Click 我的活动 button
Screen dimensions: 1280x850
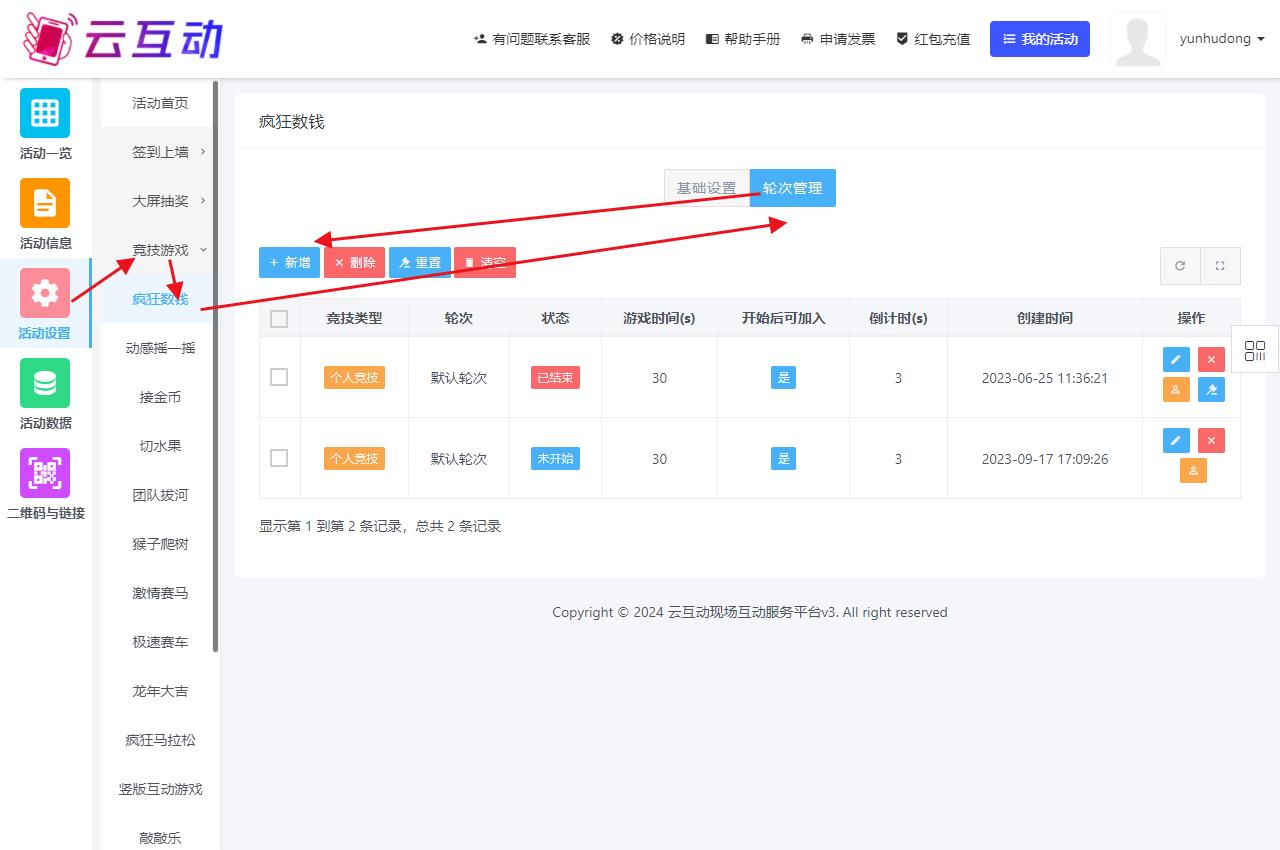(x=1040, y=39)
